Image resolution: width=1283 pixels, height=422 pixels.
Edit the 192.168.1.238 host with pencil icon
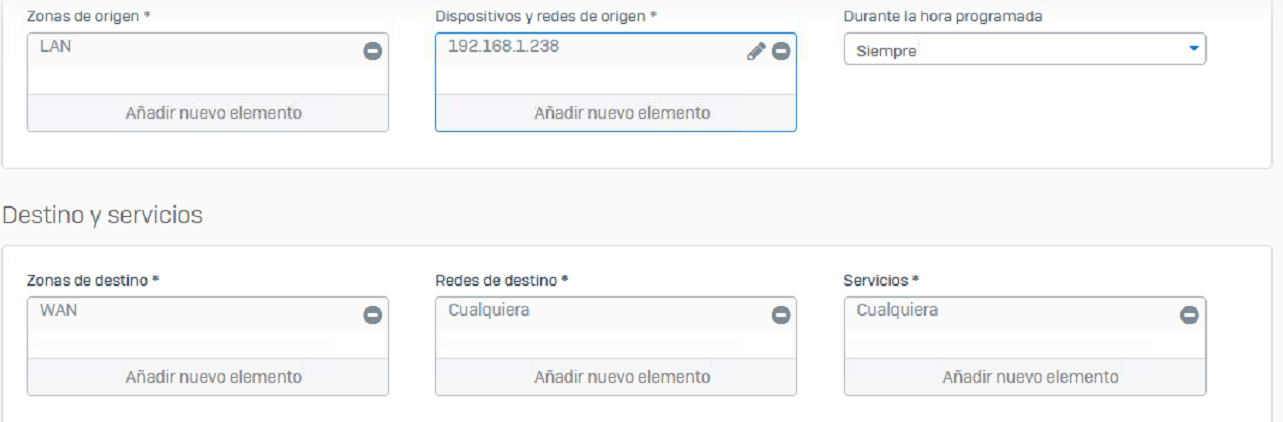pos(756,51)
